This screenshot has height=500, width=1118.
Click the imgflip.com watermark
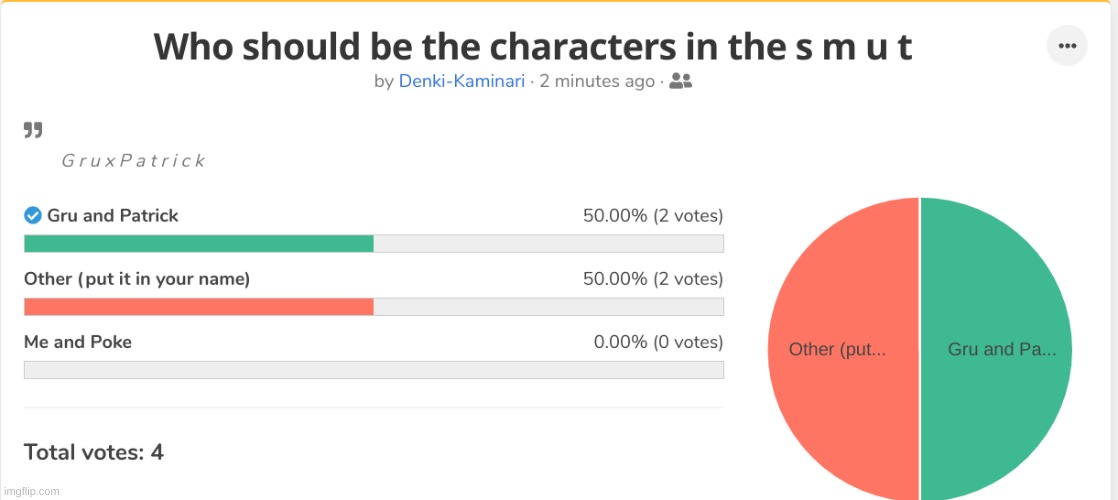tap(31, 491)
